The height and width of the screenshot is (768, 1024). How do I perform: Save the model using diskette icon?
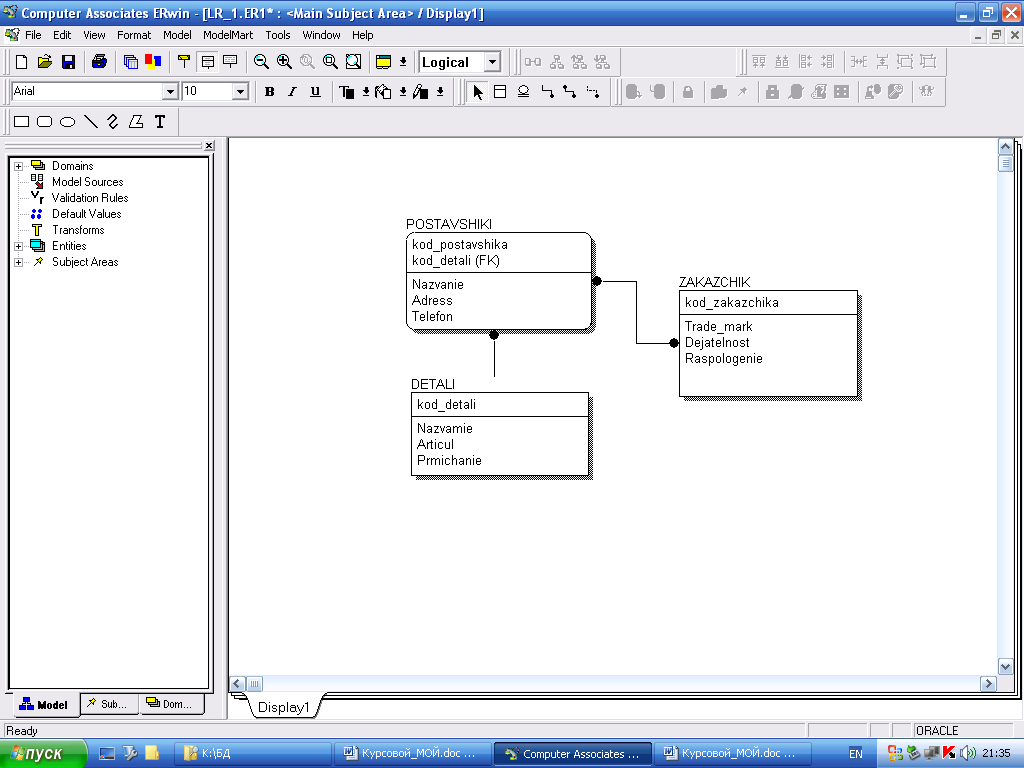[68, 62]
